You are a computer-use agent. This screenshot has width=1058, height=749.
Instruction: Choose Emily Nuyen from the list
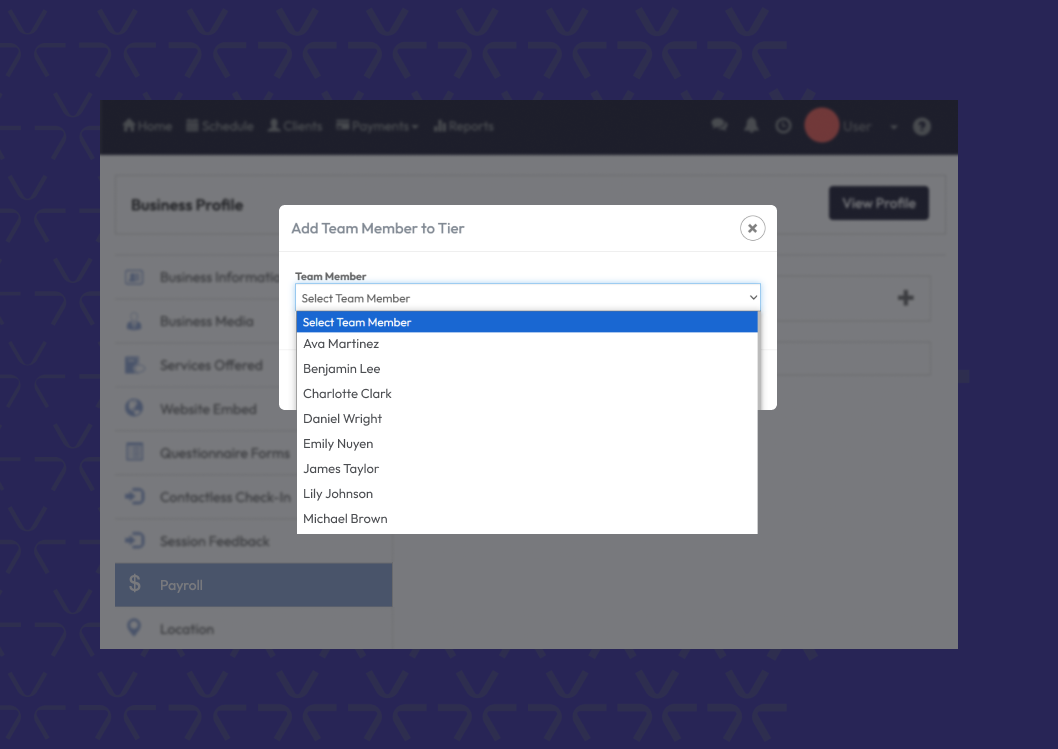coord(338,444)
